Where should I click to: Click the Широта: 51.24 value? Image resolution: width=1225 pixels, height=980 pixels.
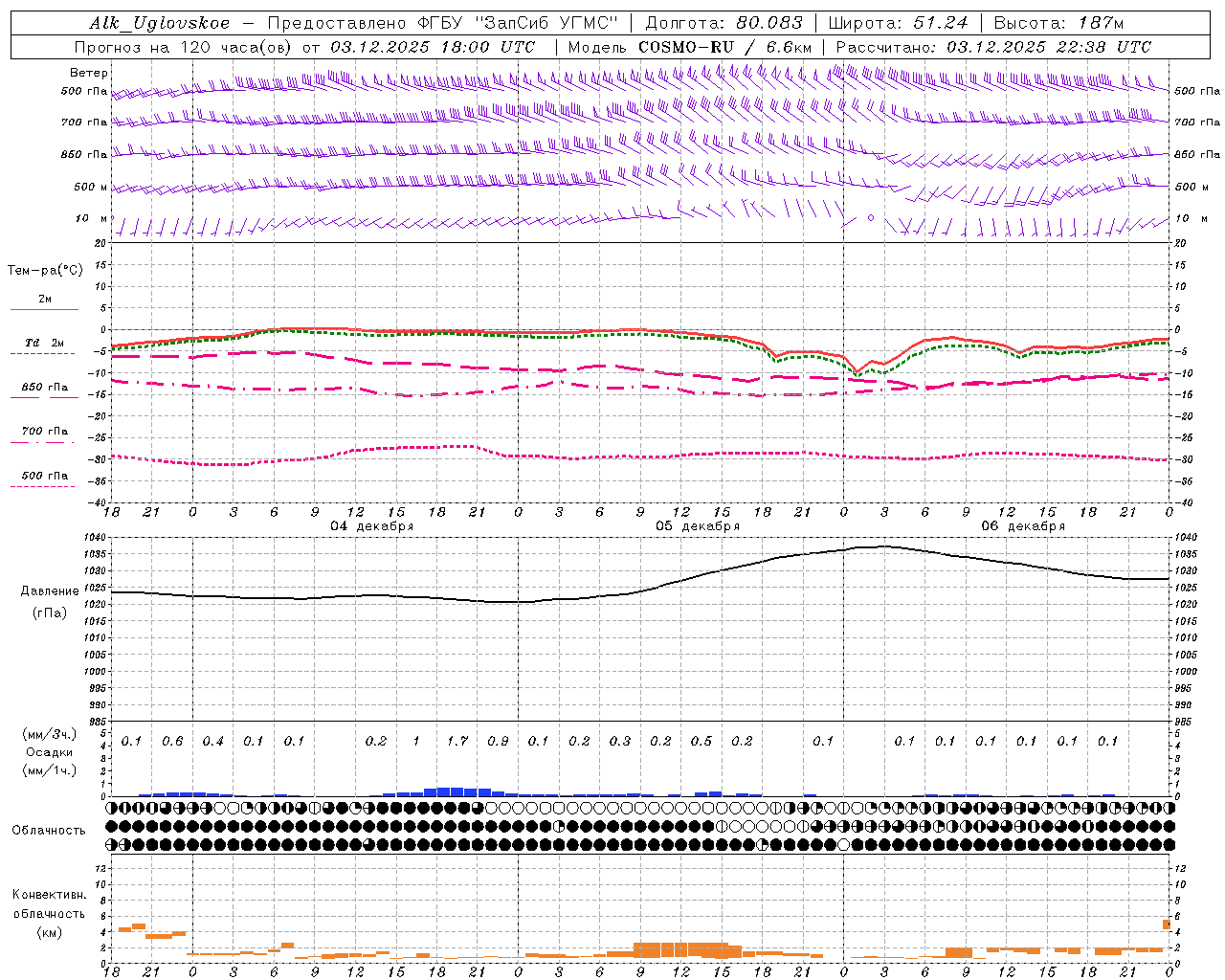pos(898,23)
